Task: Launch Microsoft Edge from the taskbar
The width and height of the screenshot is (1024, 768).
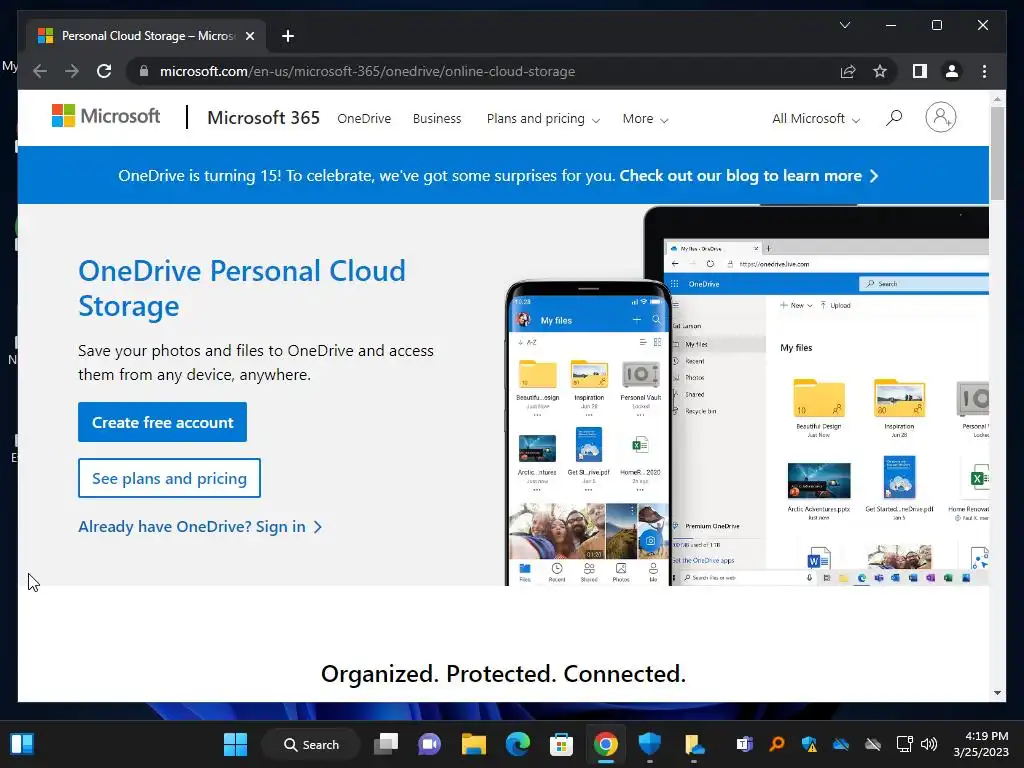Action: point(518,744)
